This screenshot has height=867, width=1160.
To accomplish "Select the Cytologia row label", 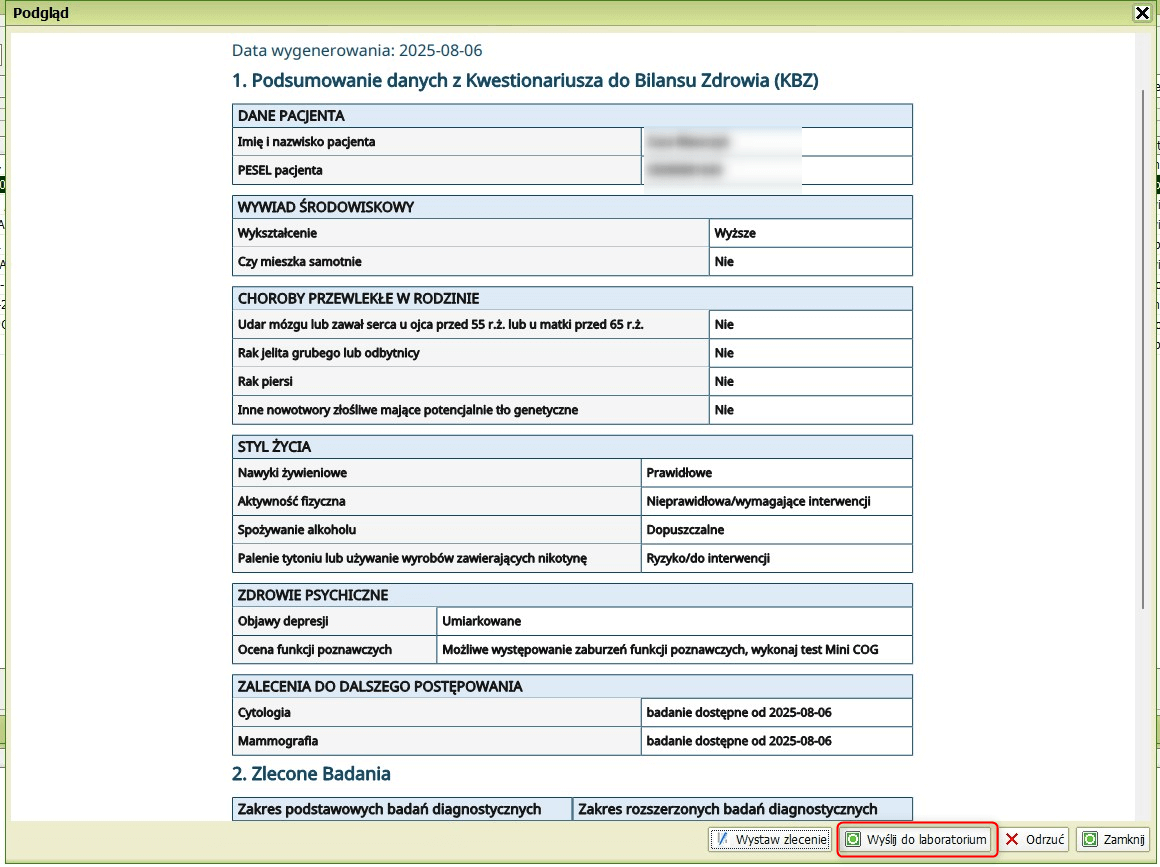I will (265, 713).
